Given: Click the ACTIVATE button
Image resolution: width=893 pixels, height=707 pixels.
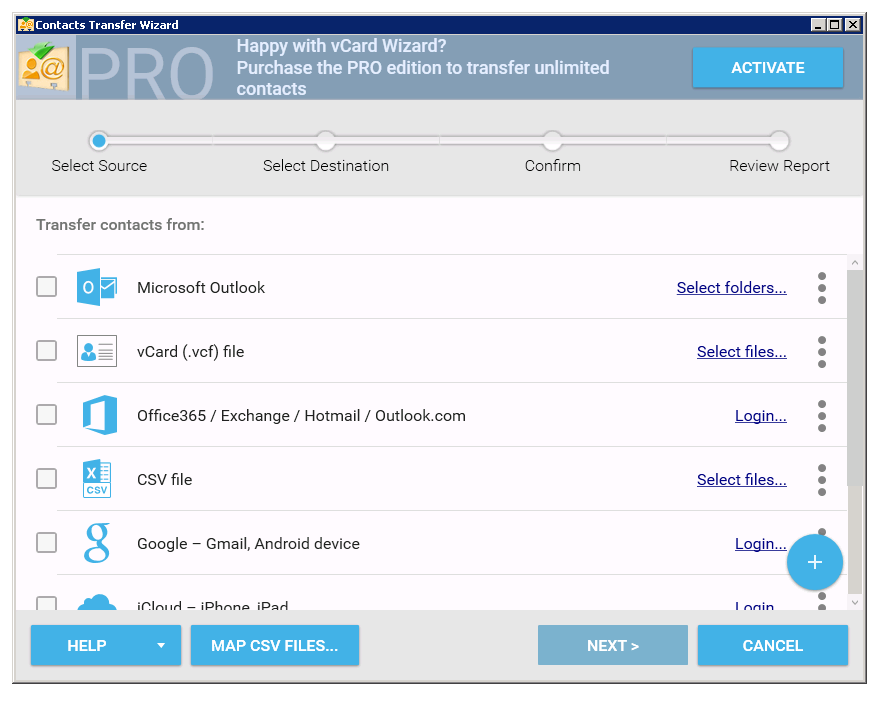Looking at the screenshot, I should tap(768, 67).
